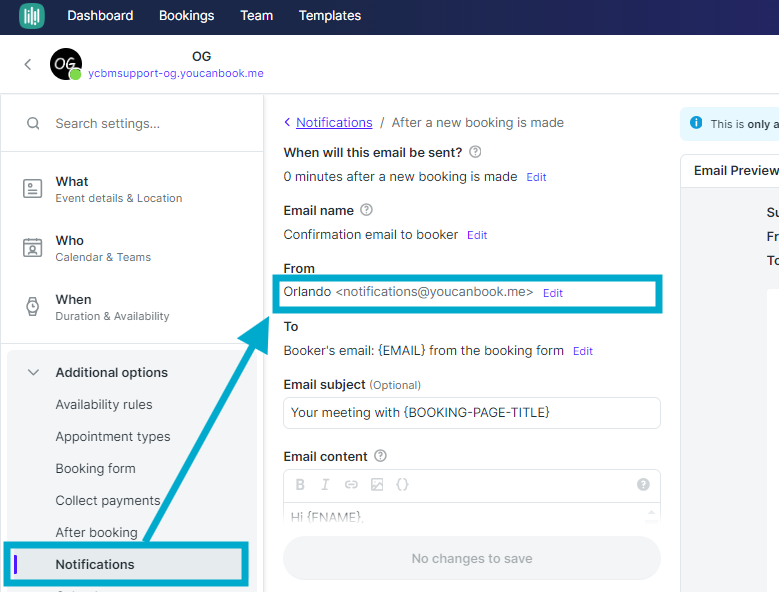
Task: Go back using the left arrow beside avatar
Action: pos(28,64)
